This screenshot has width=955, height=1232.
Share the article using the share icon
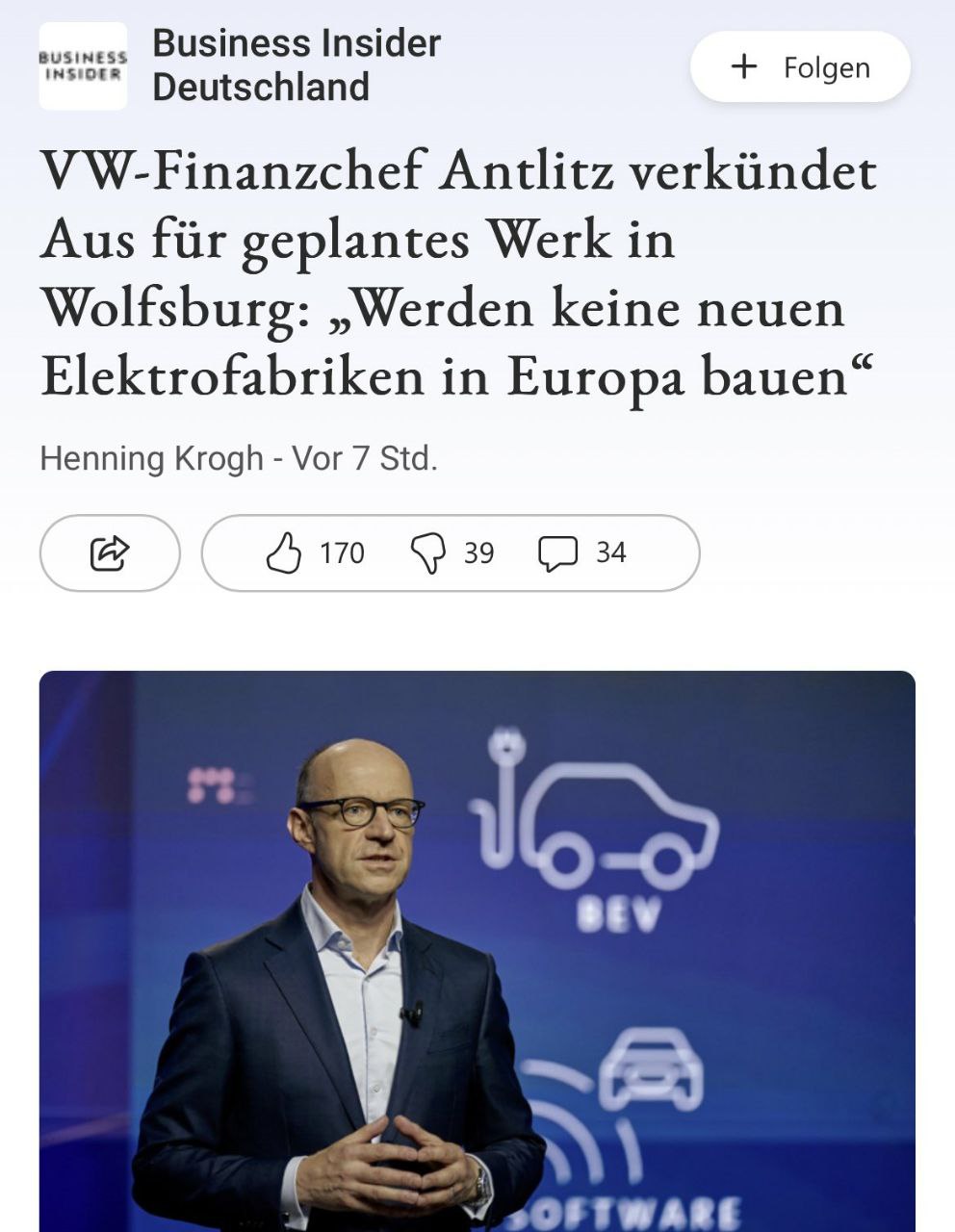[x=110, y=552]
